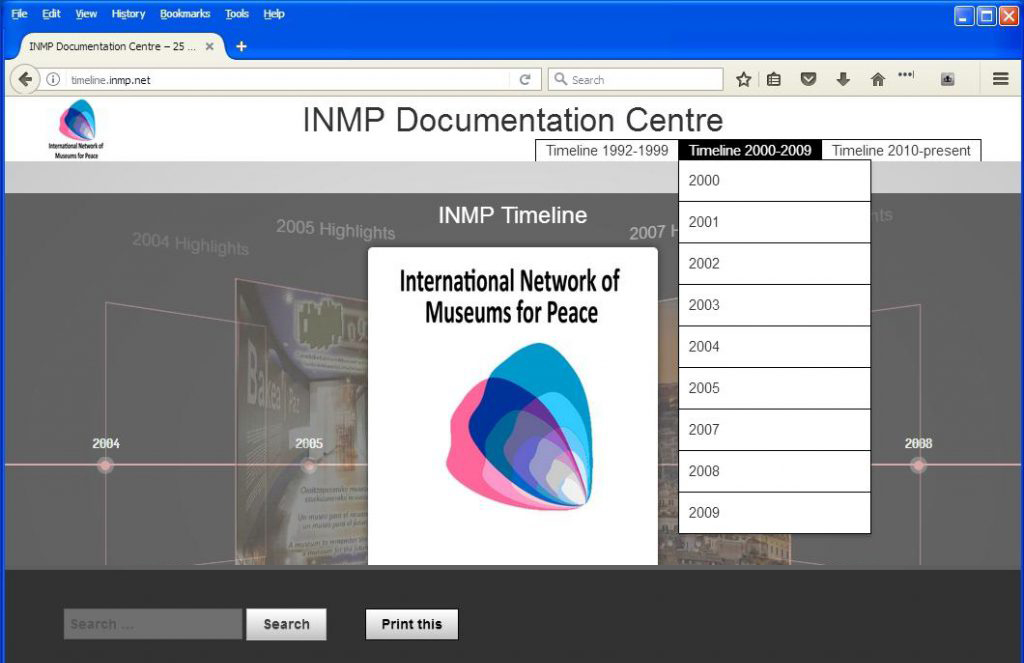1024x663 pixels.
Task: Click the INMP Timeline heading
Action: 513,215
